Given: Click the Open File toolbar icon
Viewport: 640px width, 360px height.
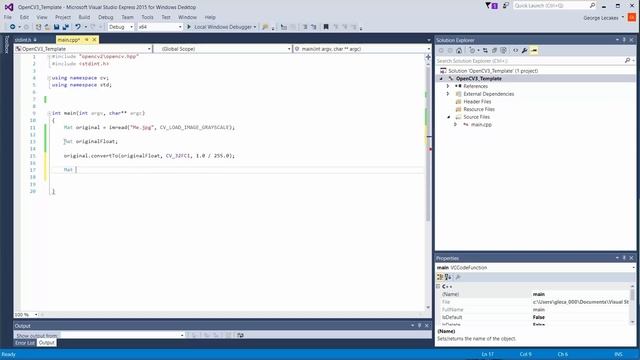Looking at the screenshot, I should 47,27.
